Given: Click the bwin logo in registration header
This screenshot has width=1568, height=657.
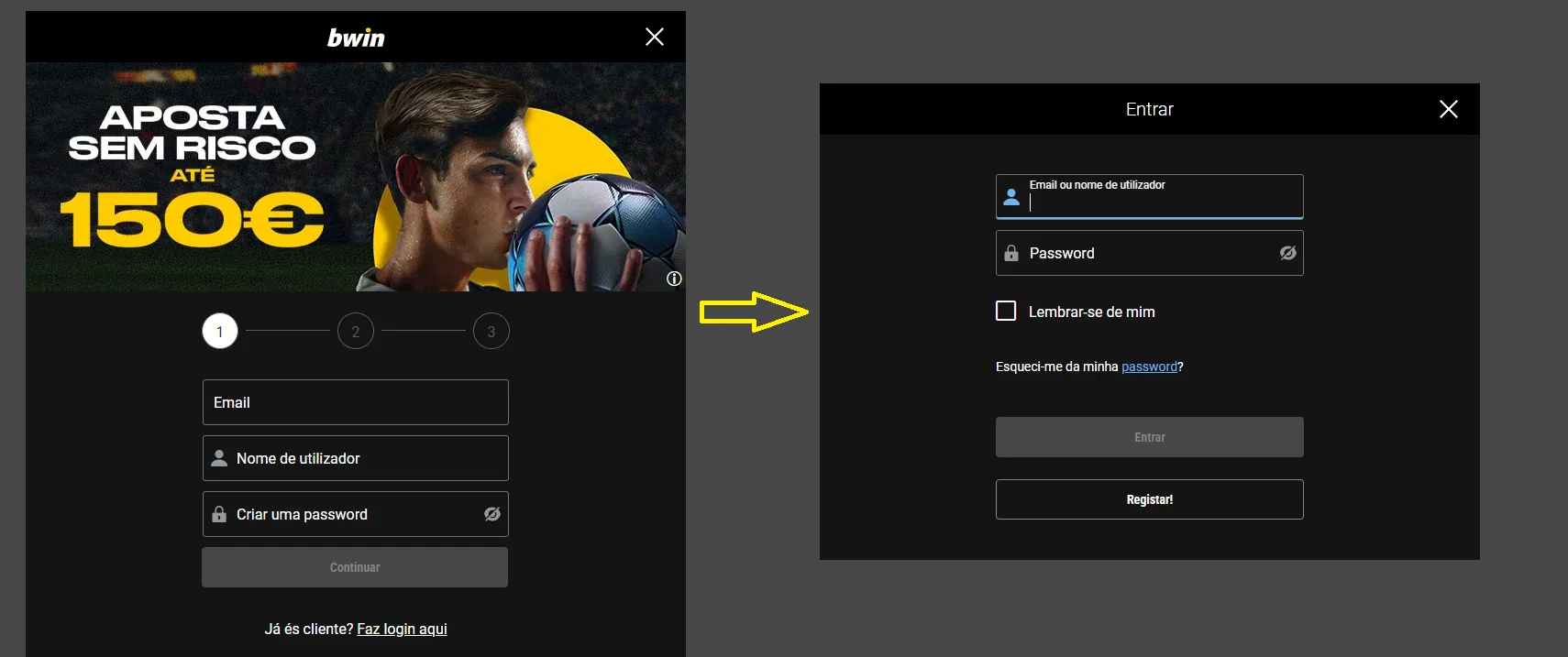Looking at the screenshot, I should click(356, 38).
